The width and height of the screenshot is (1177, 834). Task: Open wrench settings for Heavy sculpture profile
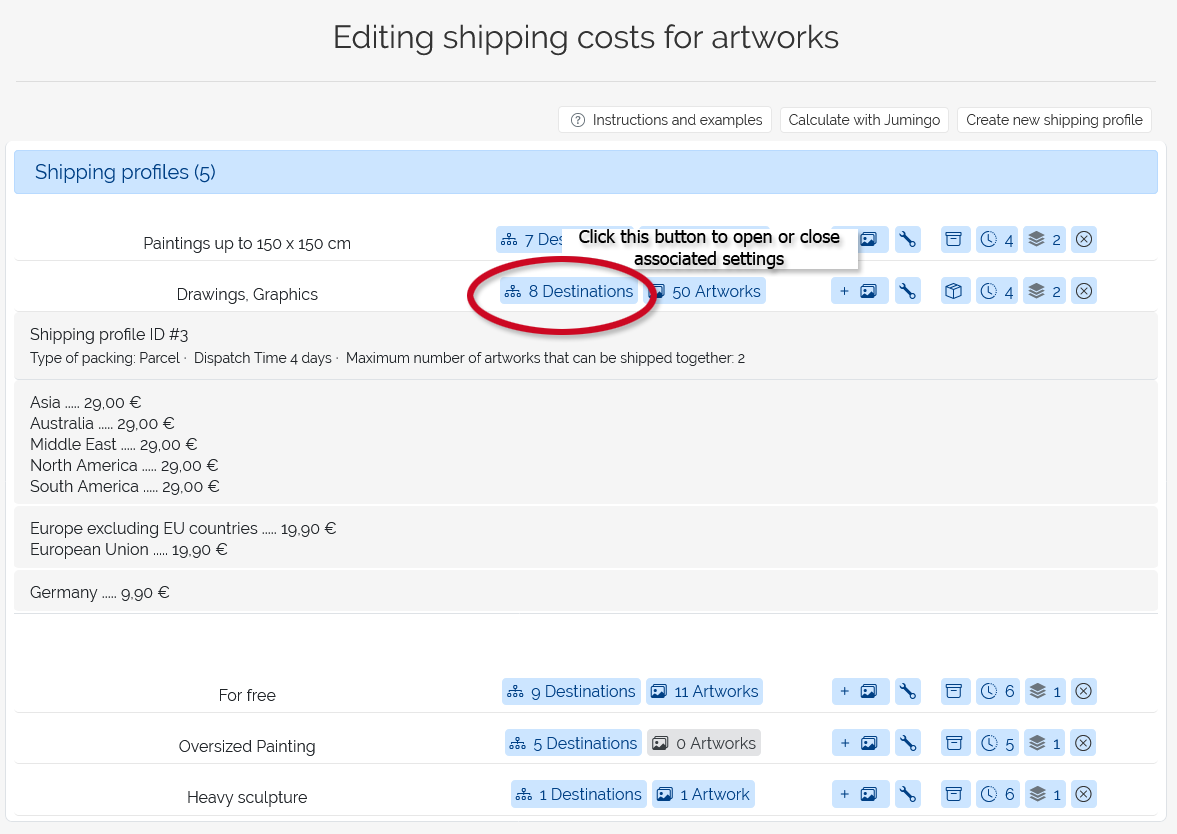907,794
